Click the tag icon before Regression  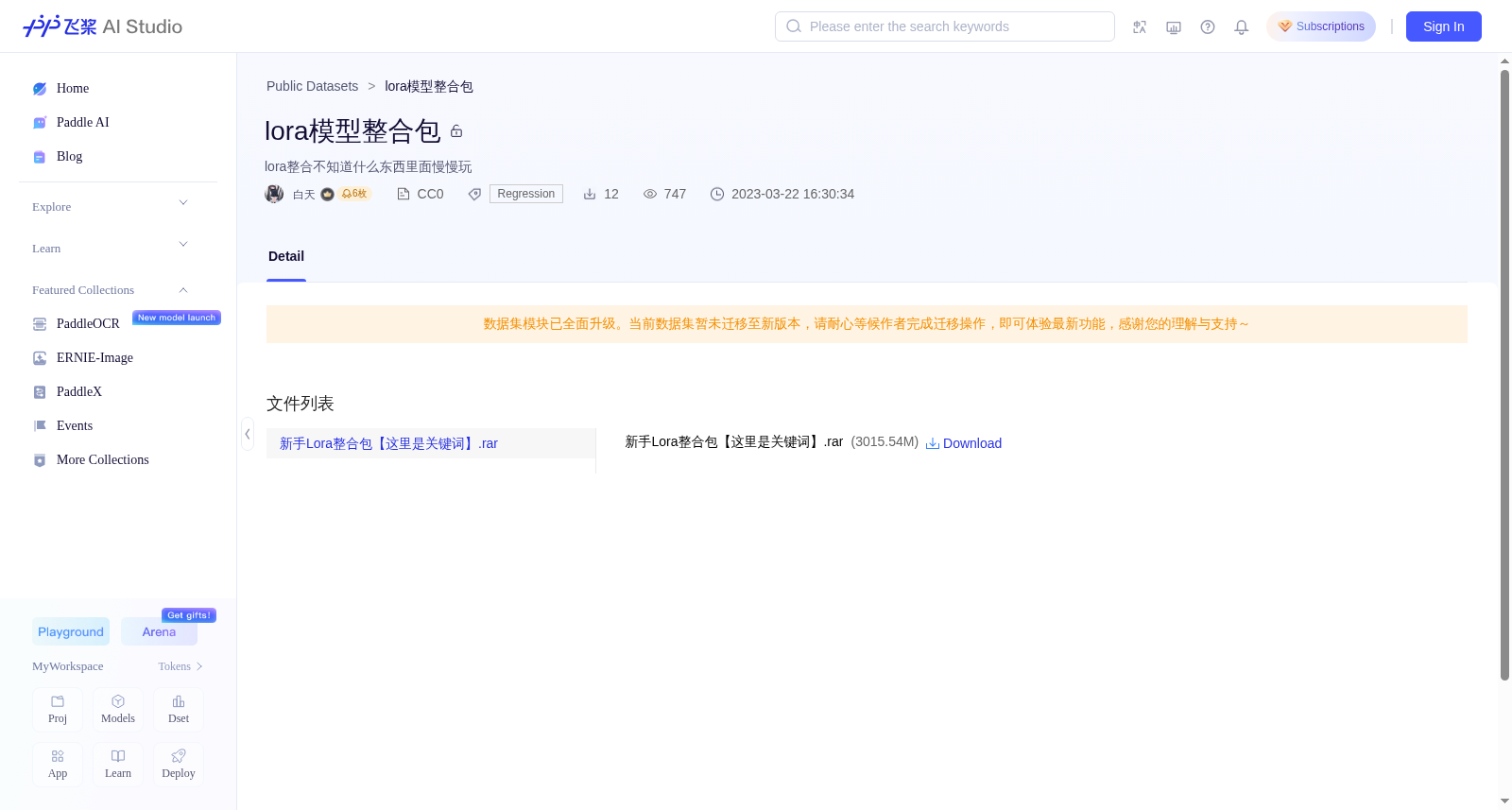(x=474, y=194)
